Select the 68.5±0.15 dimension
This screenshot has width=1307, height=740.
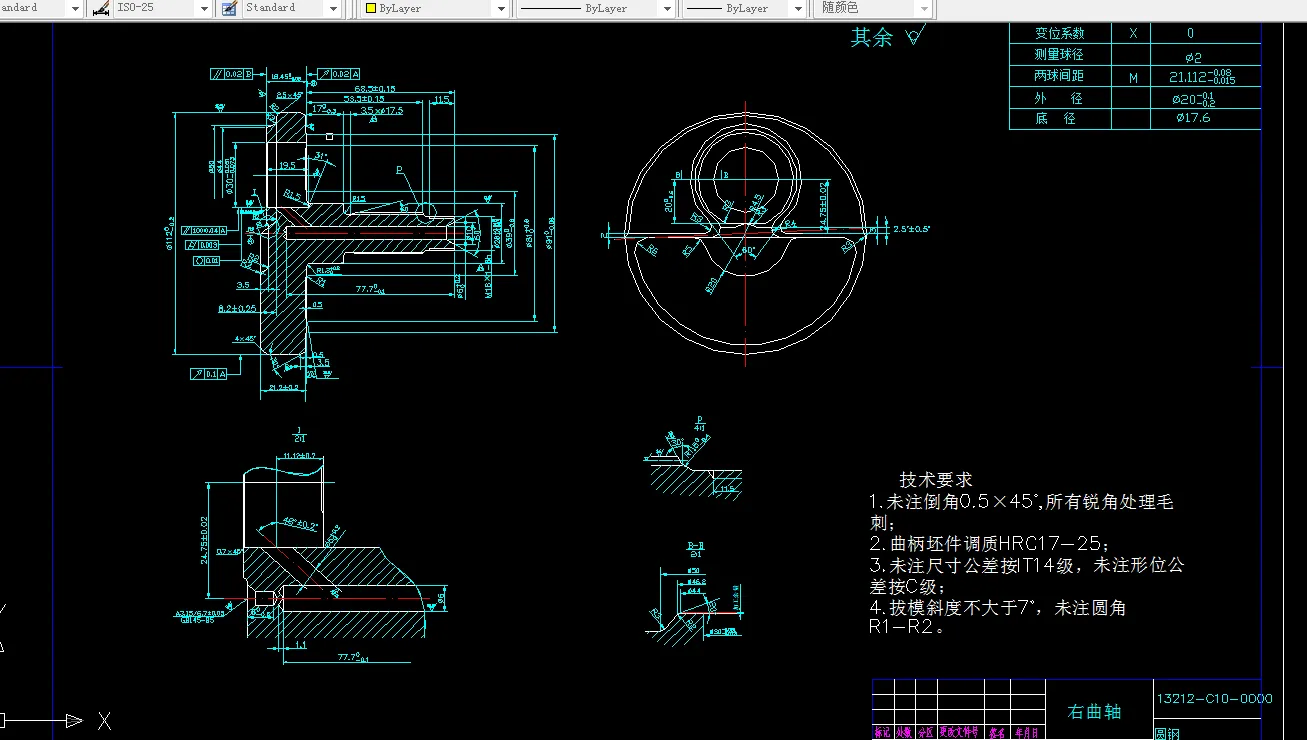click(x=376, y=89)
